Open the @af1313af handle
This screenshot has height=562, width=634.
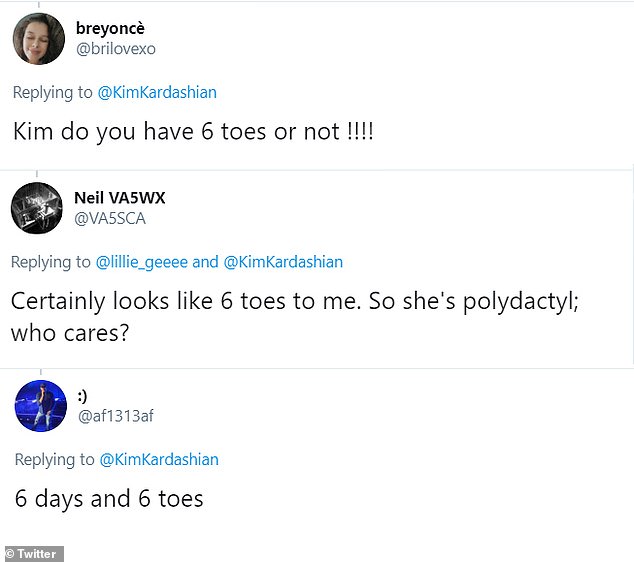116,416
